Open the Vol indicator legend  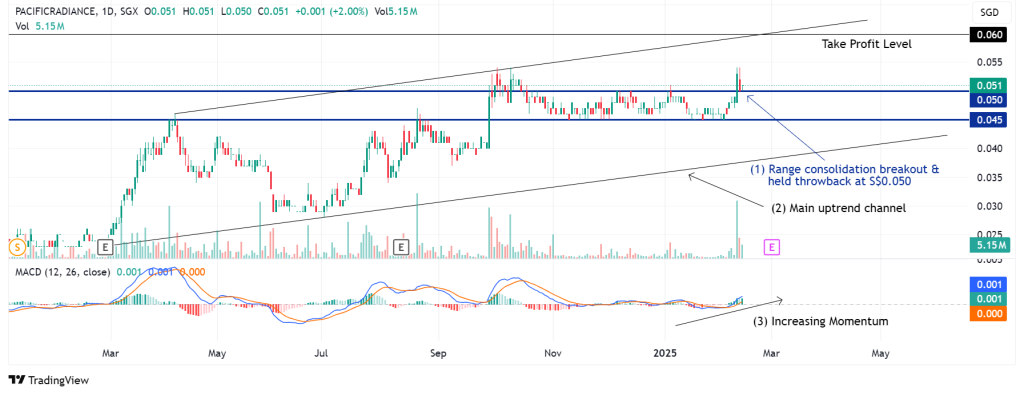tap(23, 25)
